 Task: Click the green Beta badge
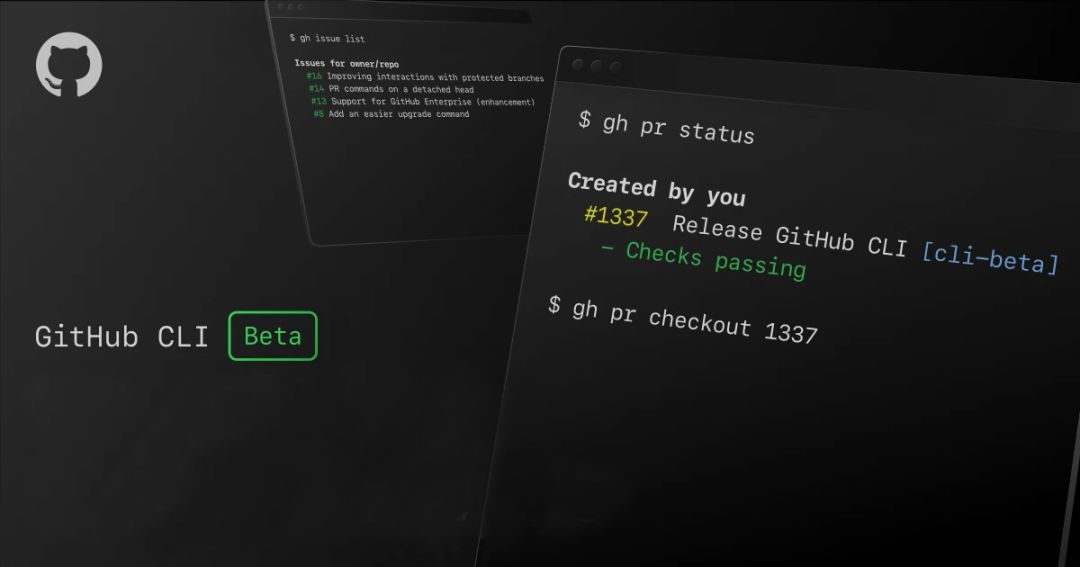(x=272, y=336)
